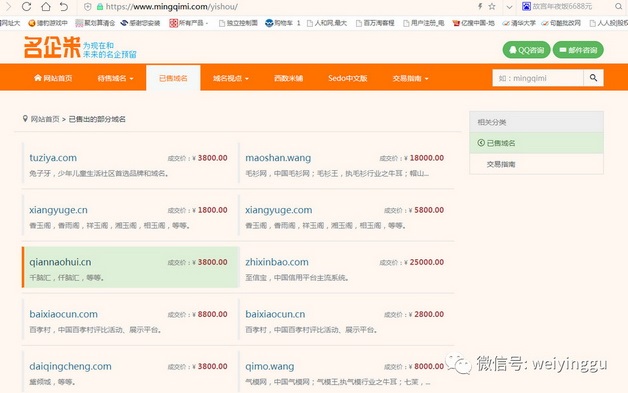This screenshot has height=393, width=628.
Task: Click the mingqimi search input field
Action: coord(538,78)
